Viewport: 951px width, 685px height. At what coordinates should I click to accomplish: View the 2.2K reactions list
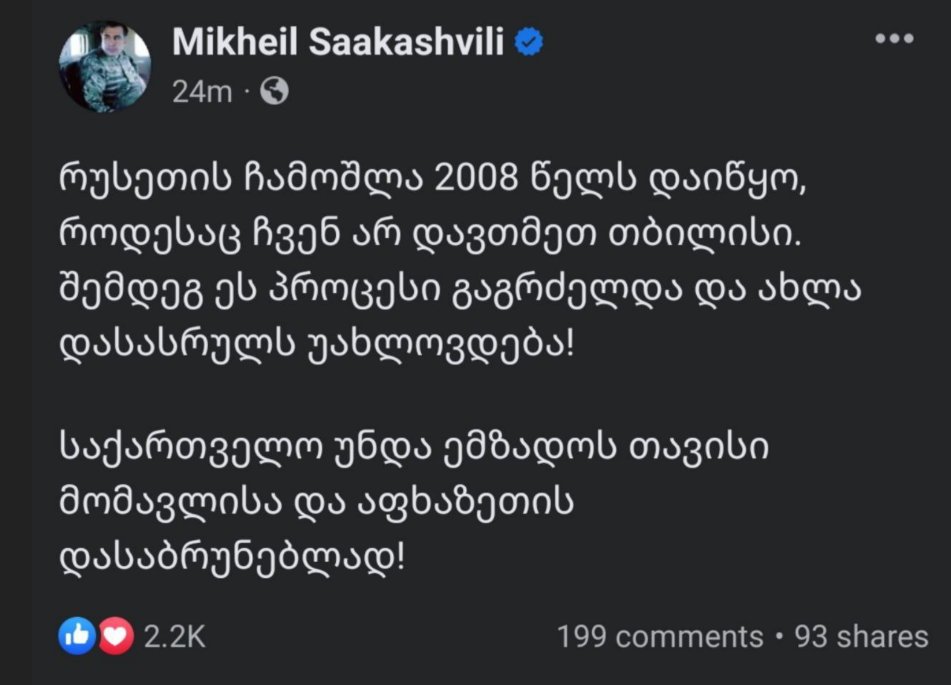point(175,637)
